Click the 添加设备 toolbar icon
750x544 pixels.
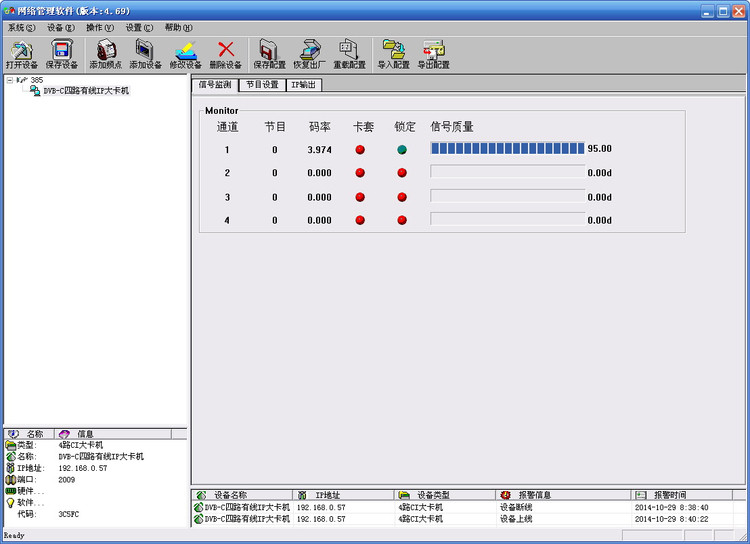point(145,50)
